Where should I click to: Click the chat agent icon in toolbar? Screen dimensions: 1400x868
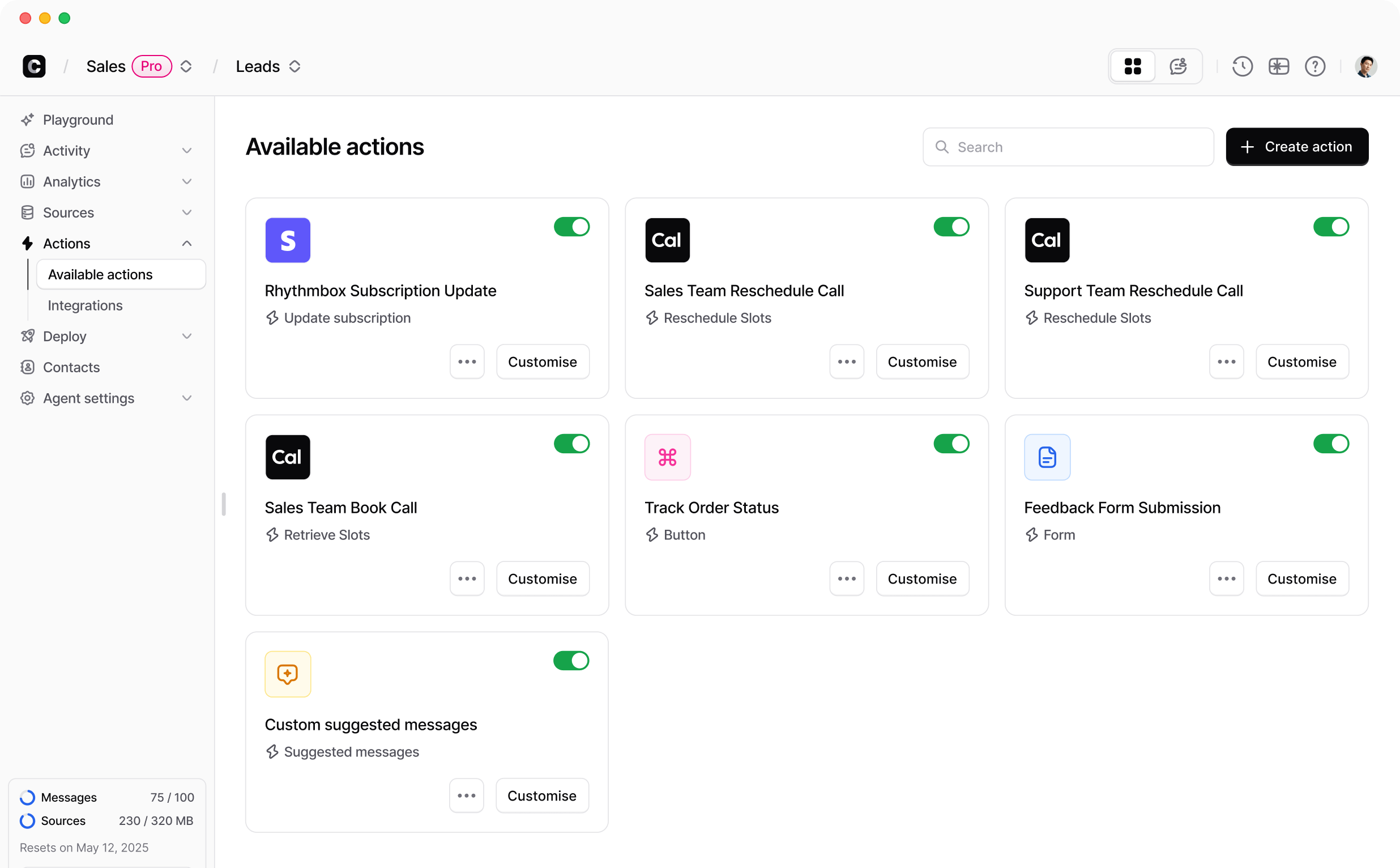1177,66
